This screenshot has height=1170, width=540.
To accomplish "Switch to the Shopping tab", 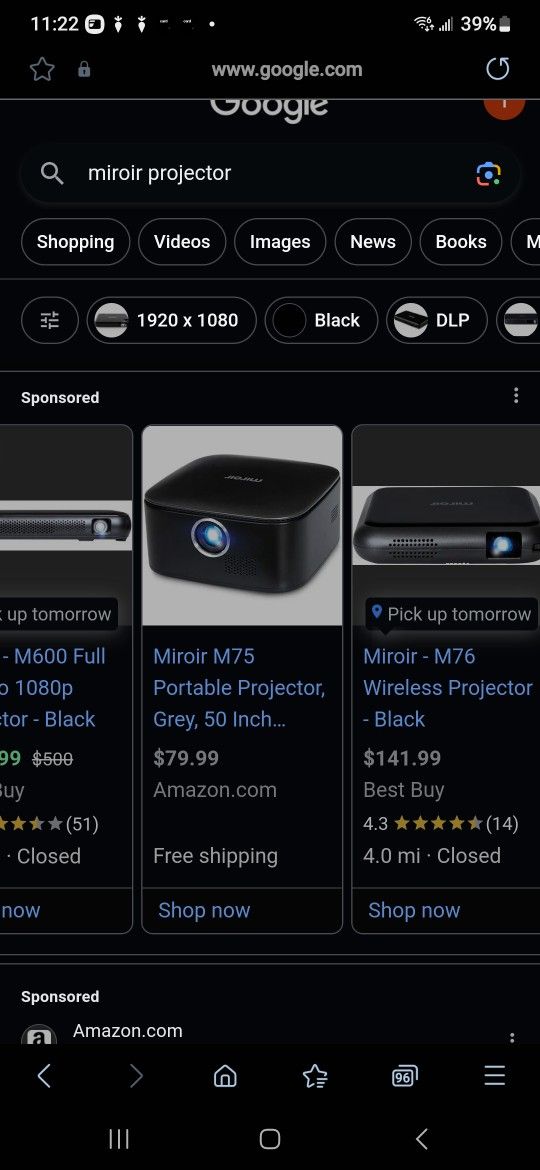I will coord(75,242).
